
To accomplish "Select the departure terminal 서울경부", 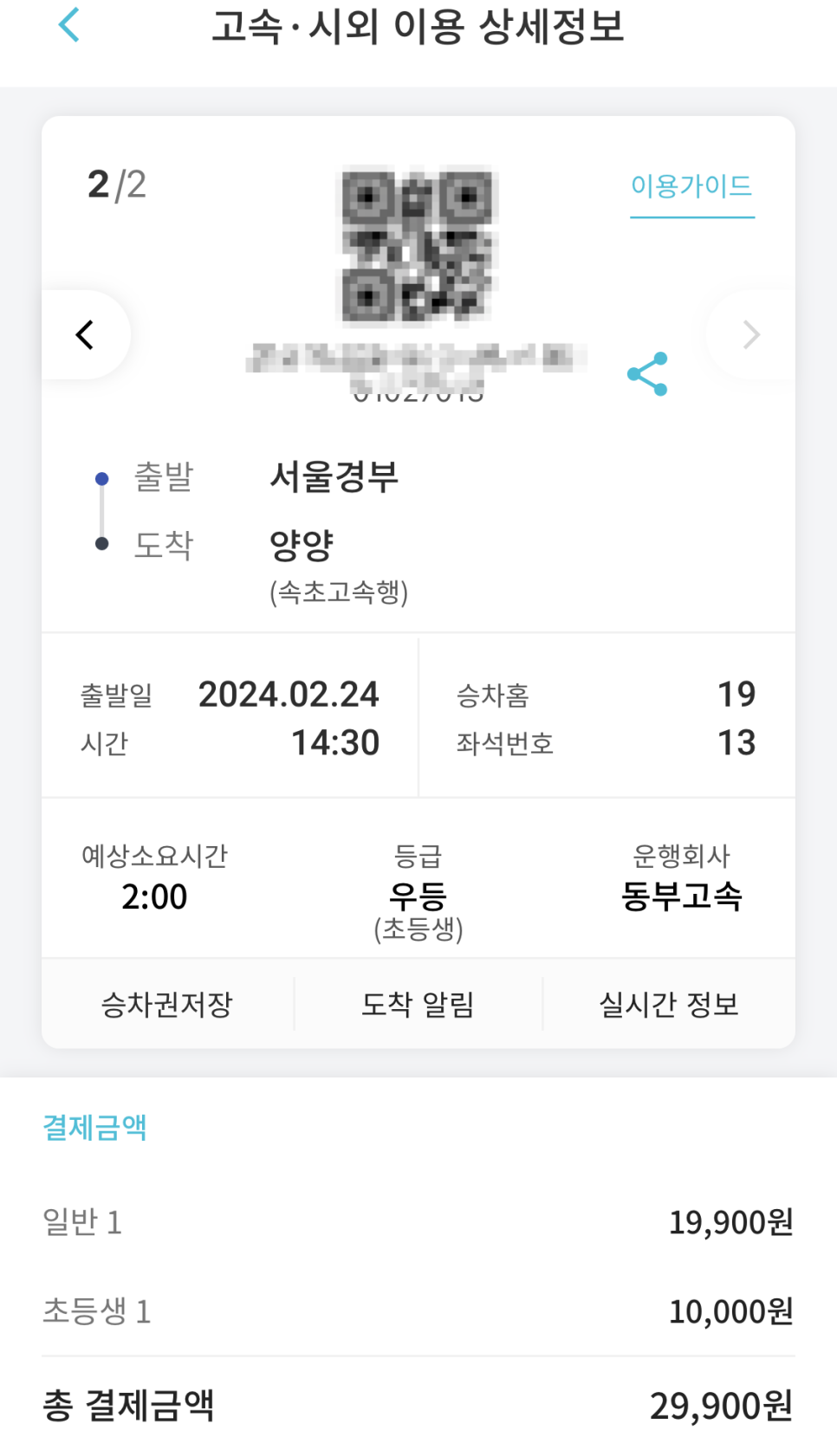I will click(334, 476).
